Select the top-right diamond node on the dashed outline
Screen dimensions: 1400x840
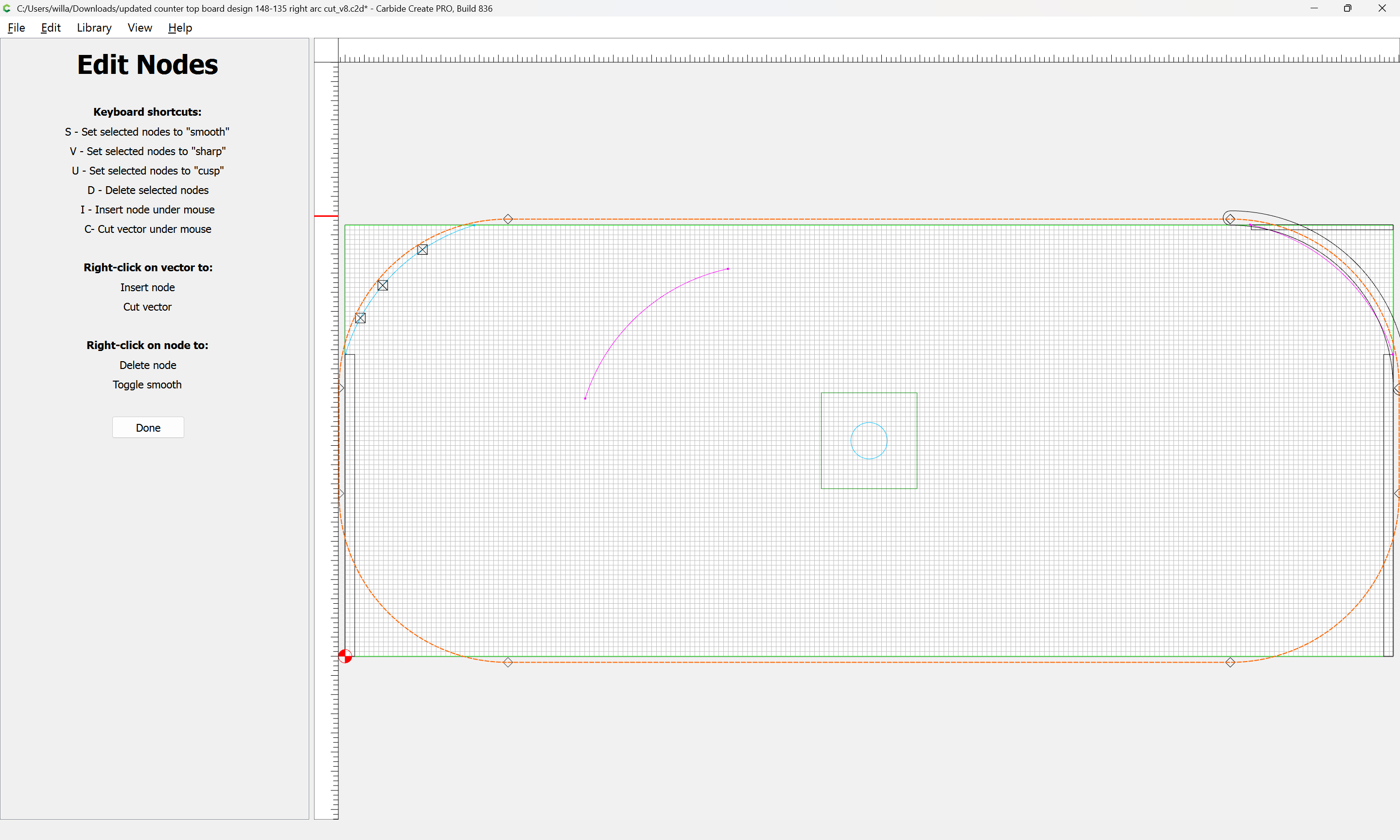pyautogui.click(x=1230, y=219)
